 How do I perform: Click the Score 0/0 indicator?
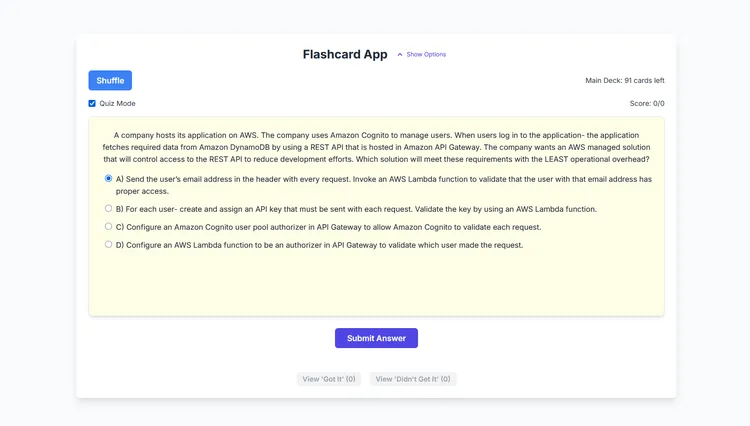pyautogui.click(x=647, y=103)
